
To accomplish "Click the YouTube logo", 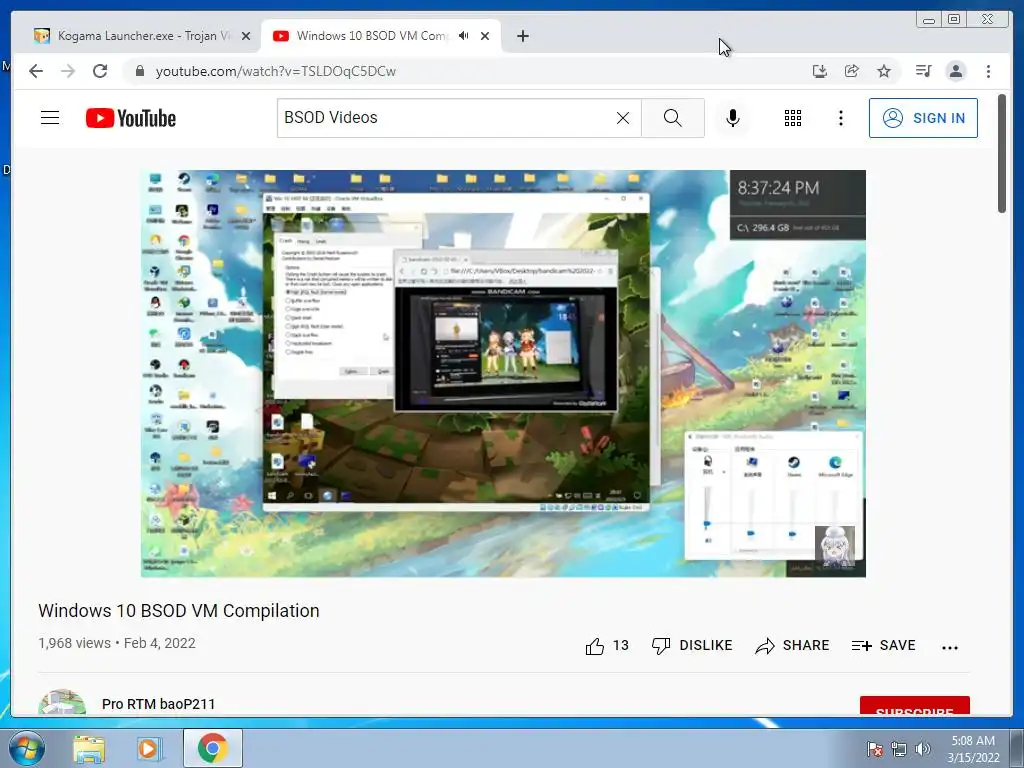I will [131, 118].
